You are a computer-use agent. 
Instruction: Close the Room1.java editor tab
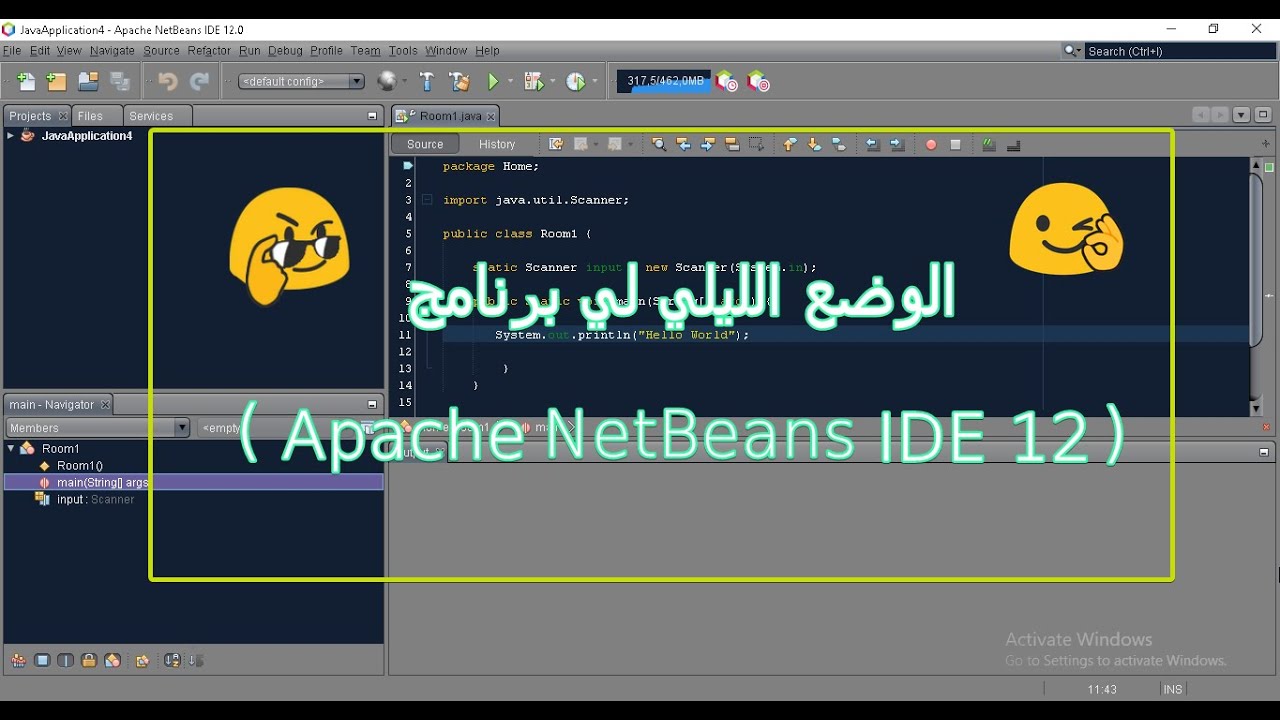pyautogui.click(x=490, y=117)
